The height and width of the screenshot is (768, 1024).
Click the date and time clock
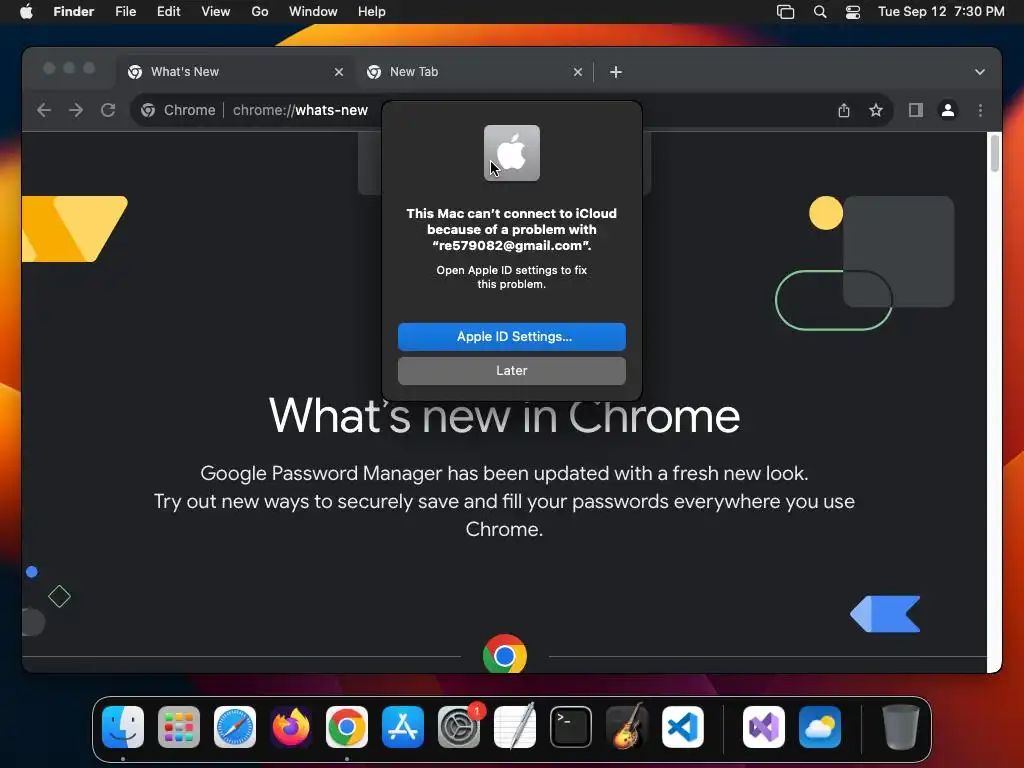pyautogui.click(x=940, y=12)
